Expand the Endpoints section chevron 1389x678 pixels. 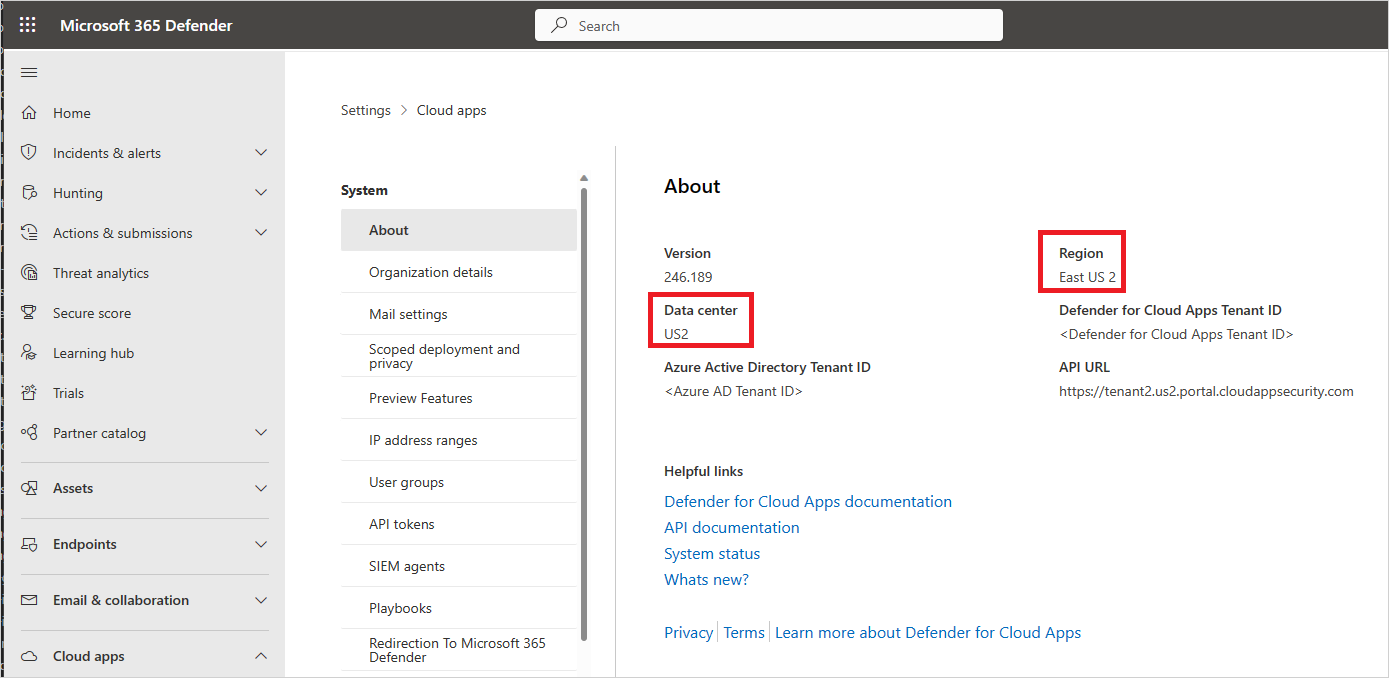(261, 544)
